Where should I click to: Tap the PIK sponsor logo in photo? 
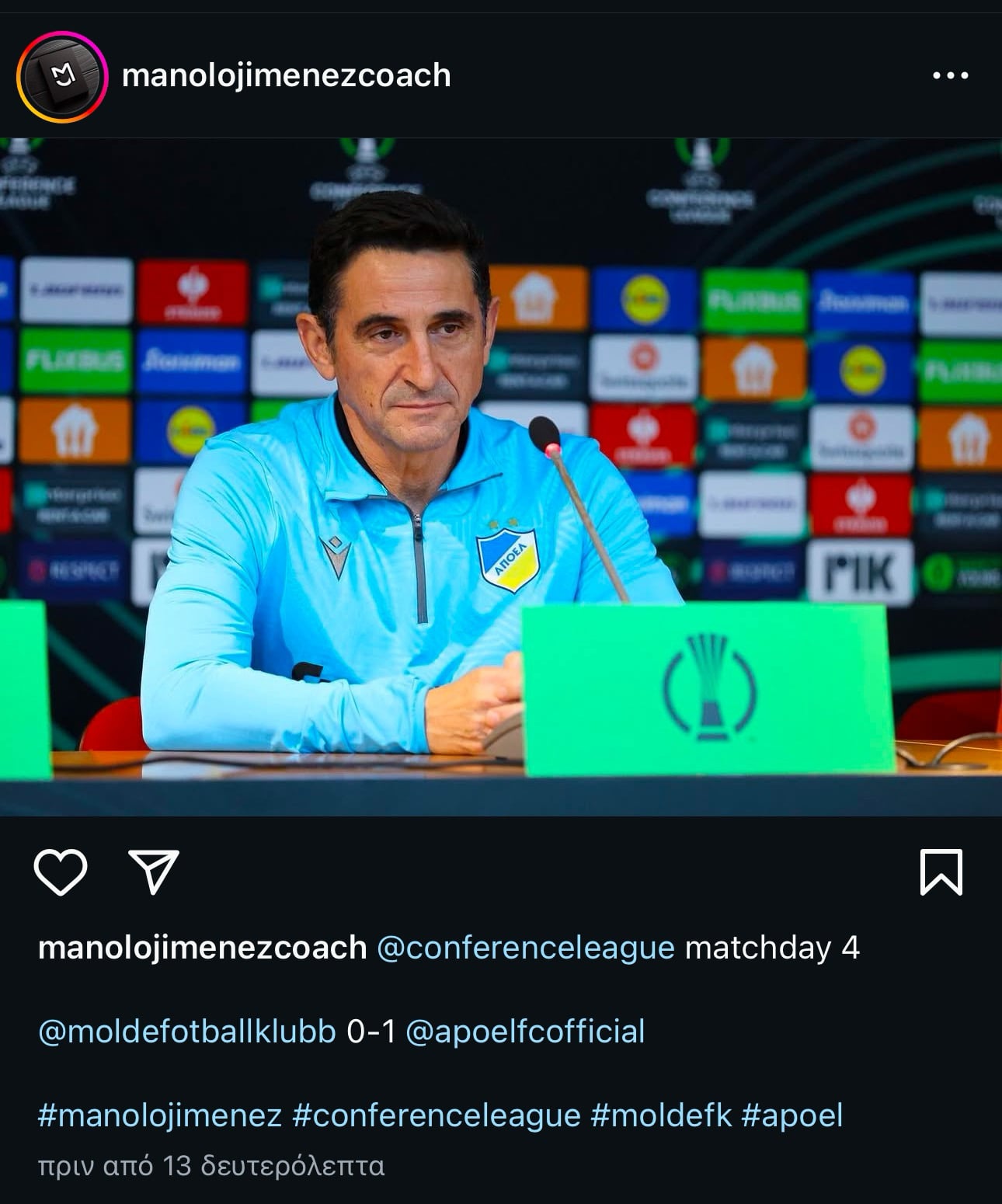point(859,573)
